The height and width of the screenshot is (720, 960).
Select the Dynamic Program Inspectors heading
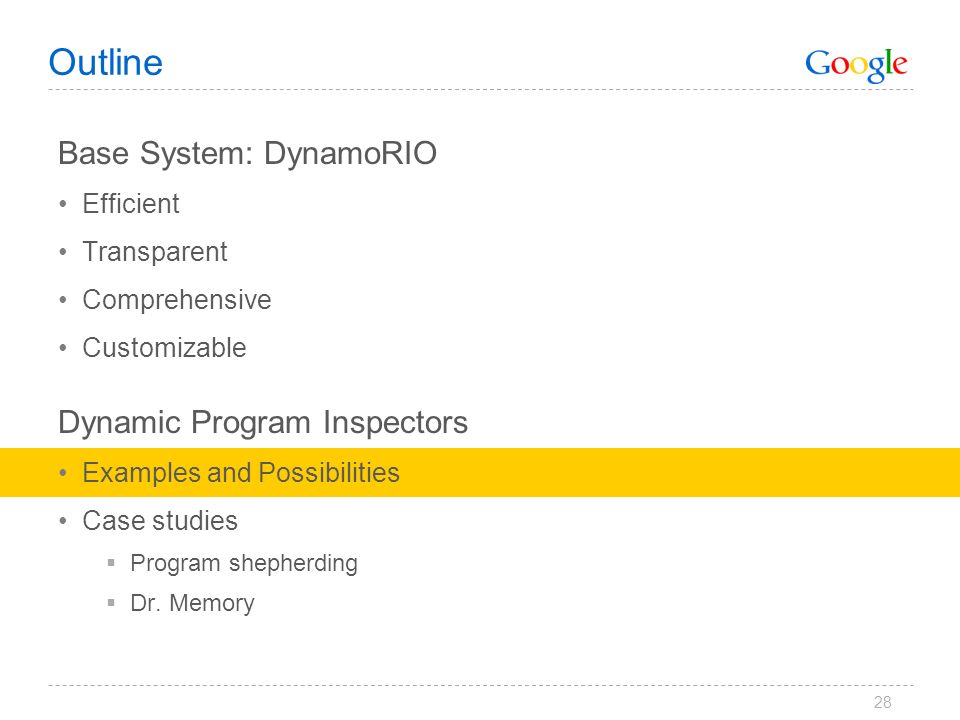click(263, 423)
